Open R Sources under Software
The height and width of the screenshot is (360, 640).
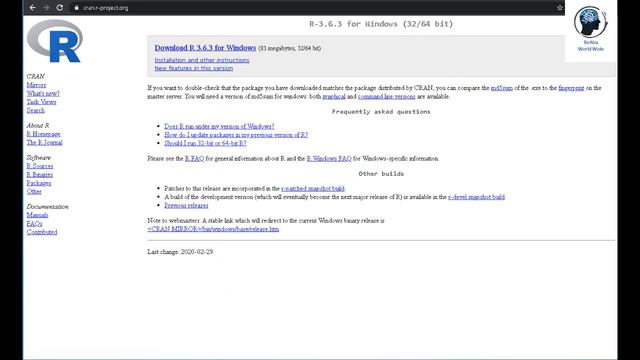point(40,166)
